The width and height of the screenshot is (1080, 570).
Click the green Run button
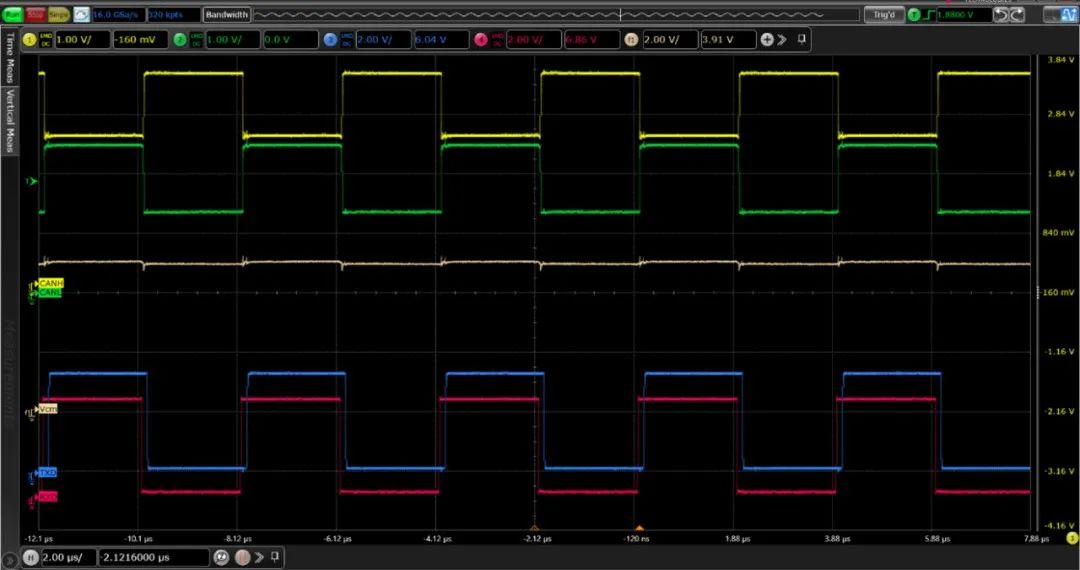point(12,14)
